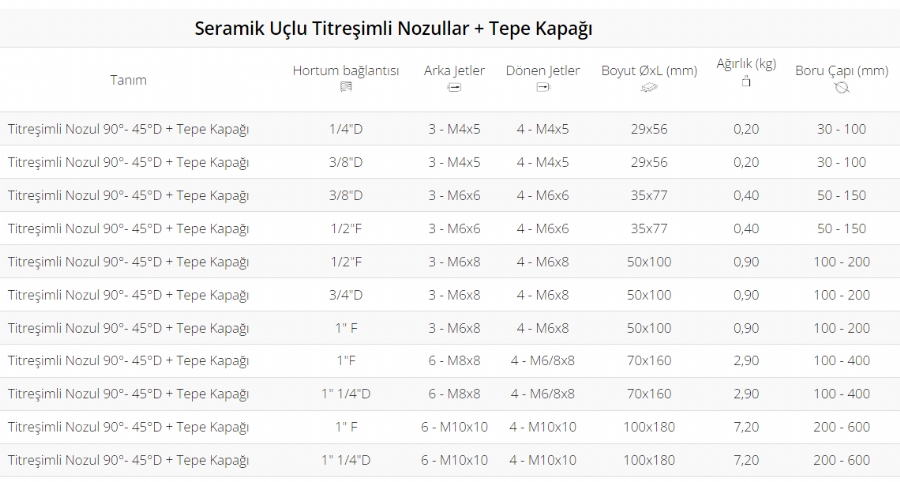
Task: Select the first row with 1/4"D hose connection
Action: tap(450, 129)
